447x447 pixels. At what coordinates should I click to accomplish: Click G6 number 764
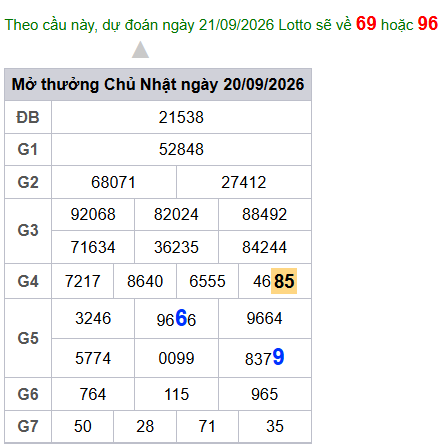(x=93, y=394)
